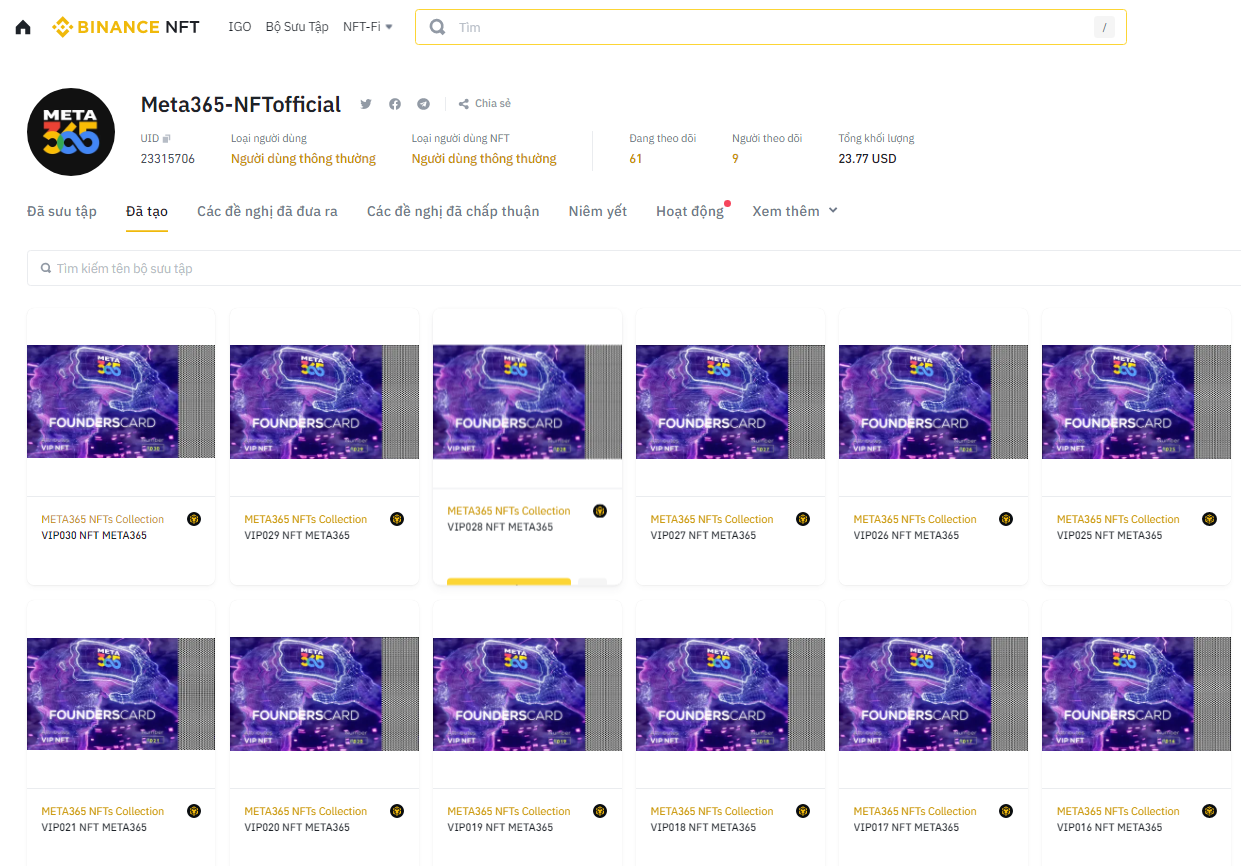This screenshot has width=1241, height=866.
Task: Click the Meta365 profile avatar
Action: pyautogui.click(x=71, y=132)
